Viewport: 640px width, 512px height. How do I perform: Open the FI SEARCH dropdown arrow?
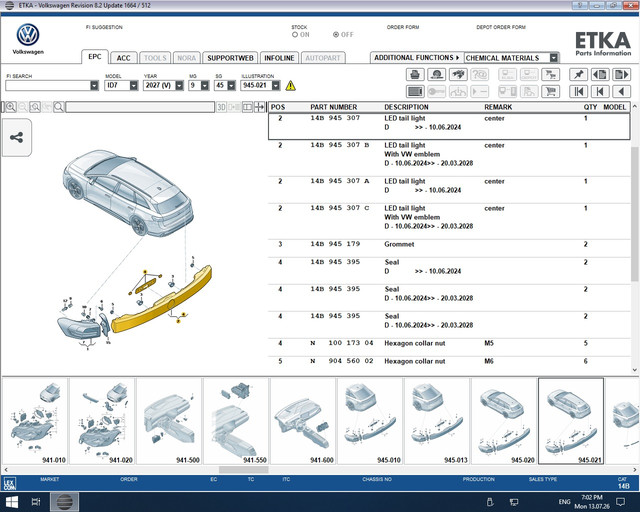pos(94,85)
